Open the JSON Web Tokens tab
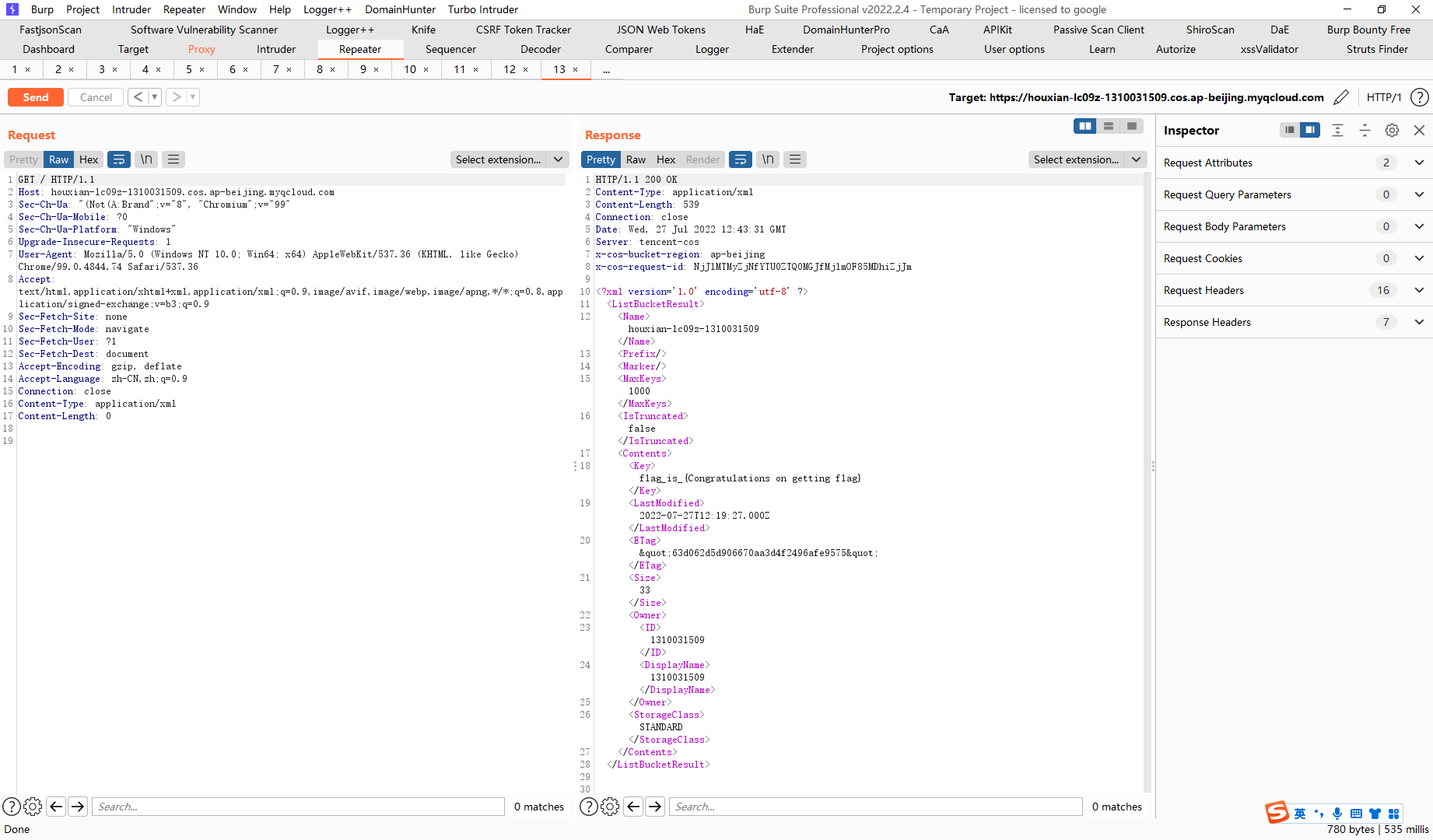 tap(661, 30)
